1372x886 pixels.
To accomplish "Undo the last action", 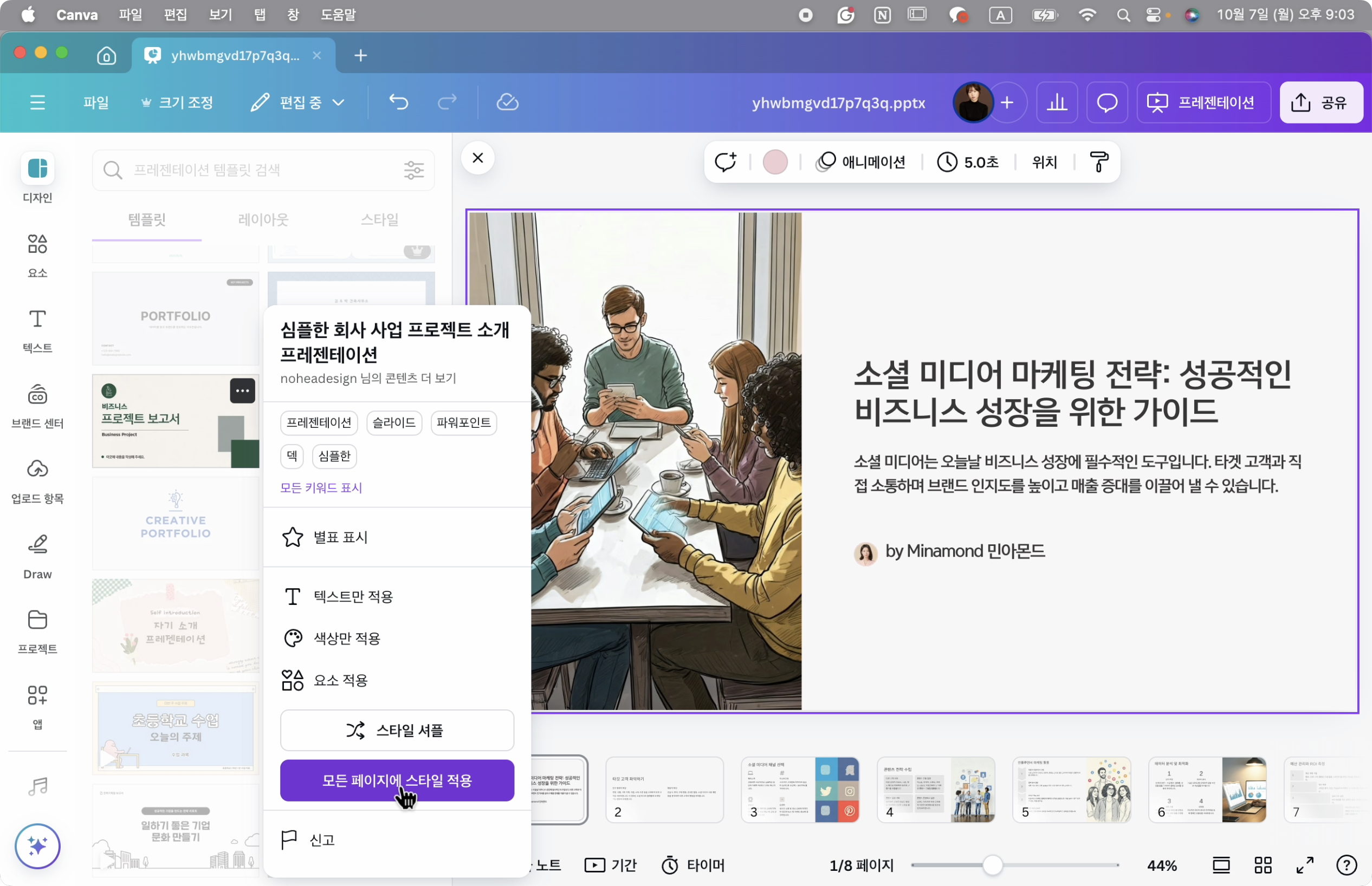I will (398, 102).
